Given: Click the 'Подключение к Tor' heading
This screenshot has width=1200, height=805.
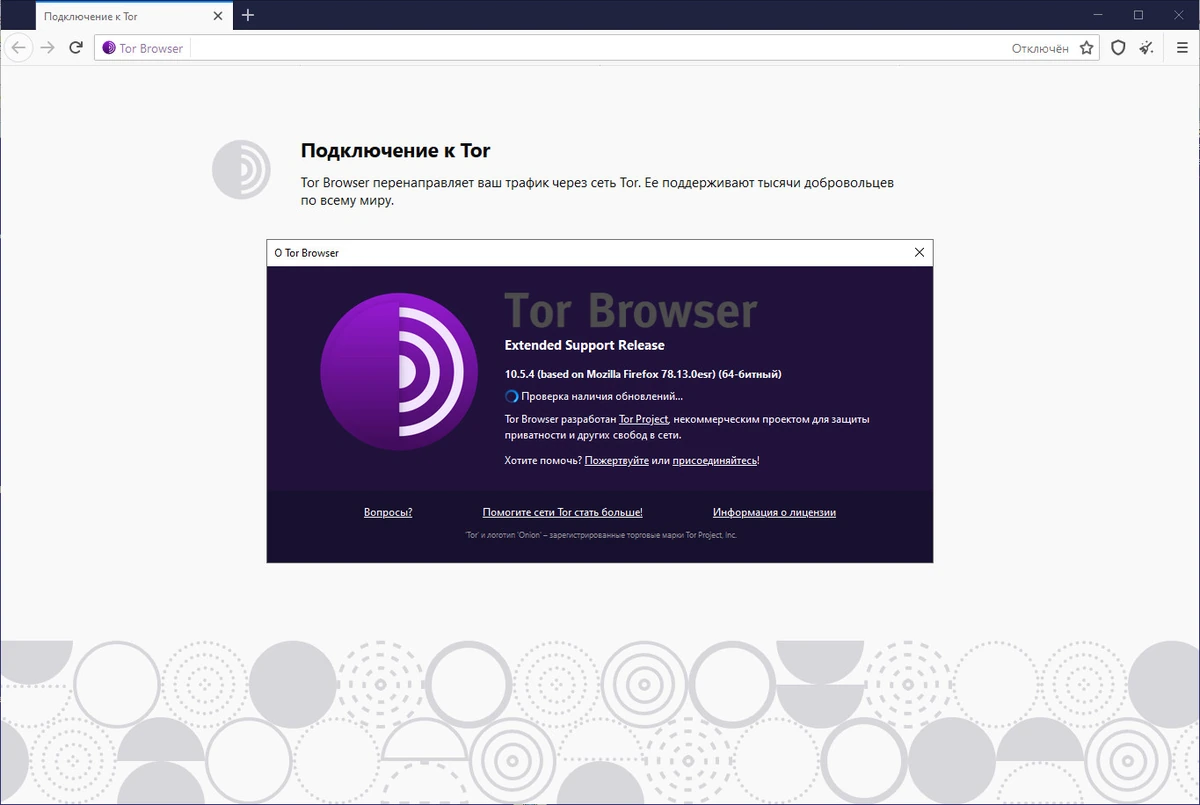Looking at the screenshot, I should [x=395, y=151].
